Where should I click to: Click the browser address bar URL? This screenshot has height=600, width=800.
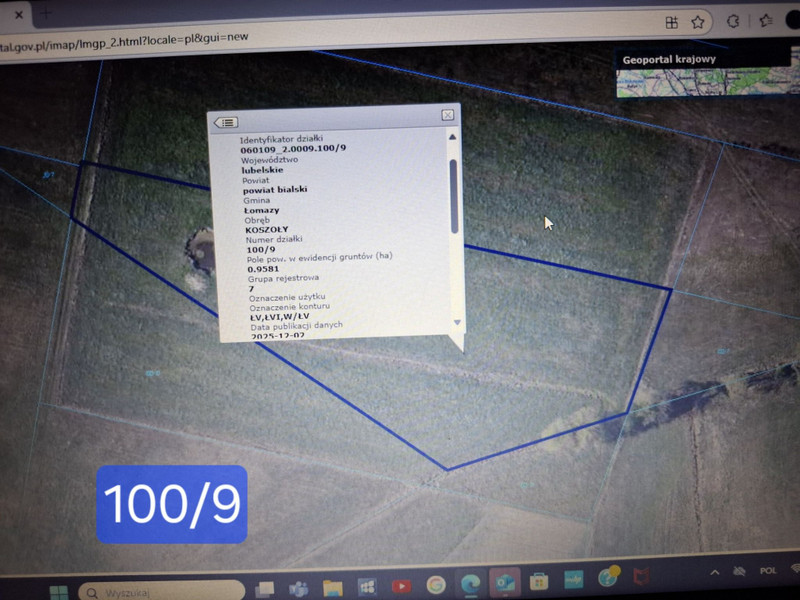pos(130,39)
